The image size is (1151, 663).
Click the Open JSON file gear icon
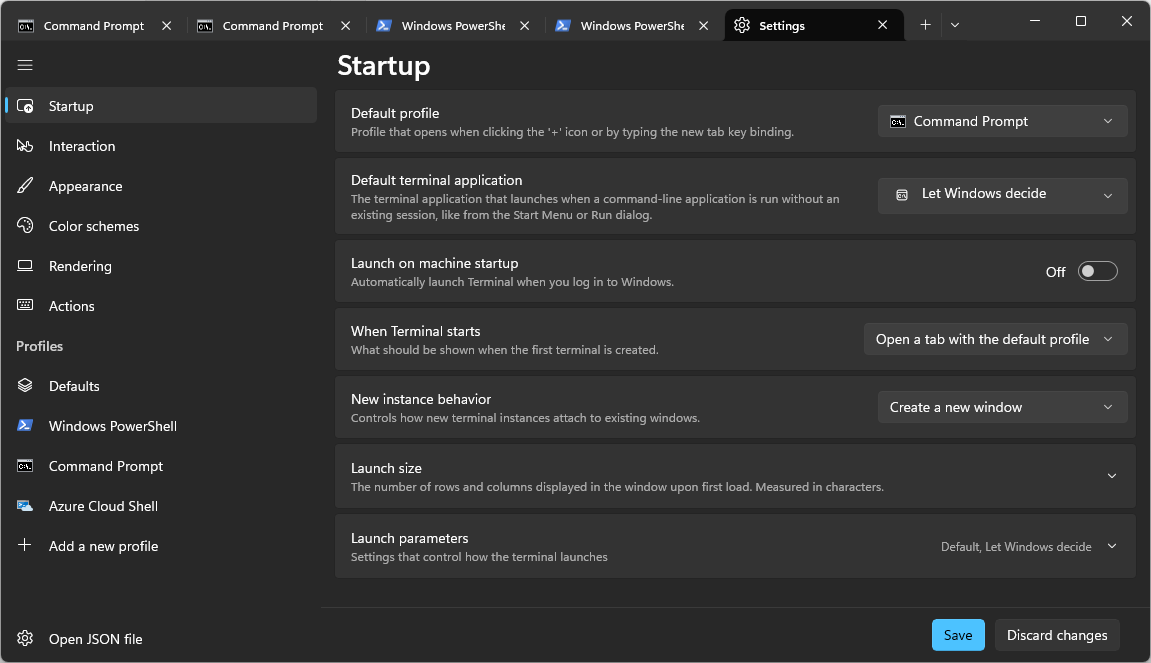pos(26,639)
